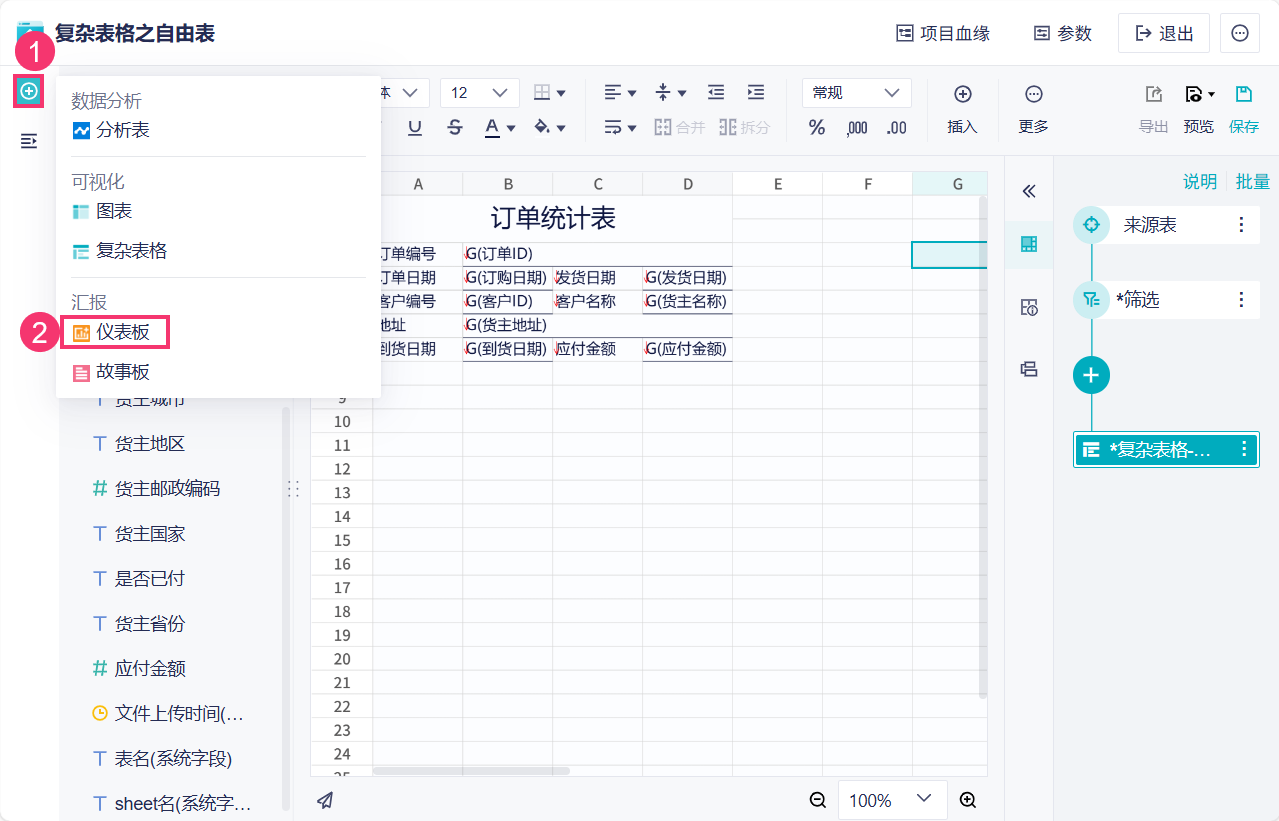Open 项目血缘 project lineage
This screenshot has width=1279, height=821.
(x=943, y=33)
